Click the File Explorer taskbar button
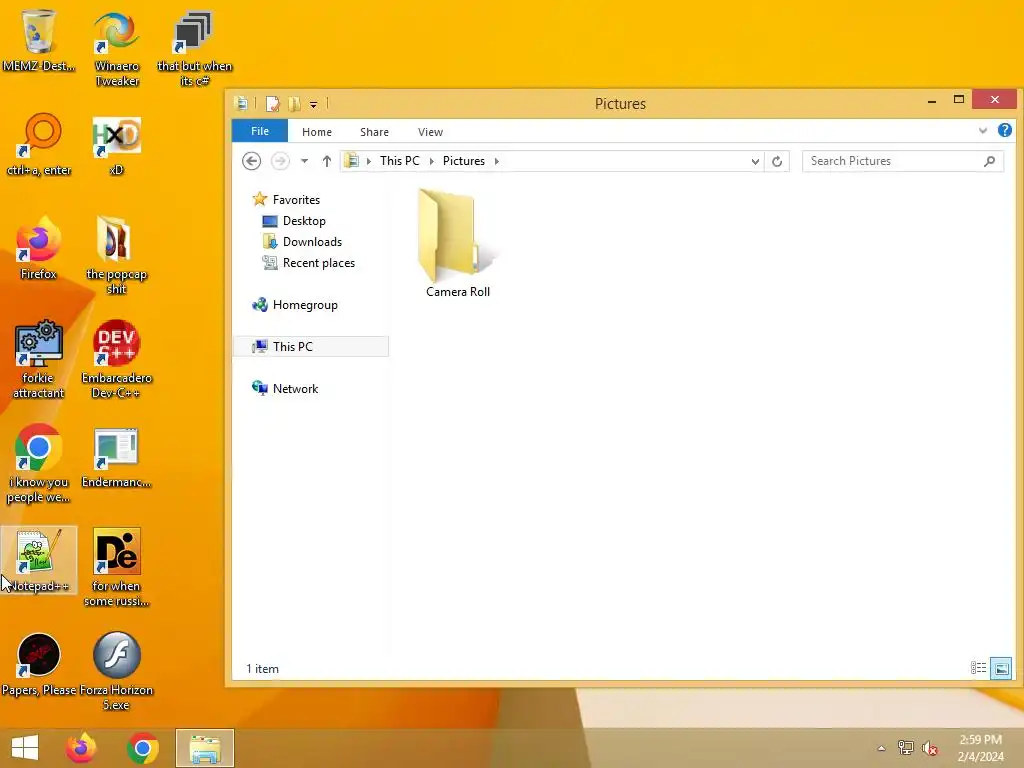Viewport: 1024px width, 768px height. 204,748
